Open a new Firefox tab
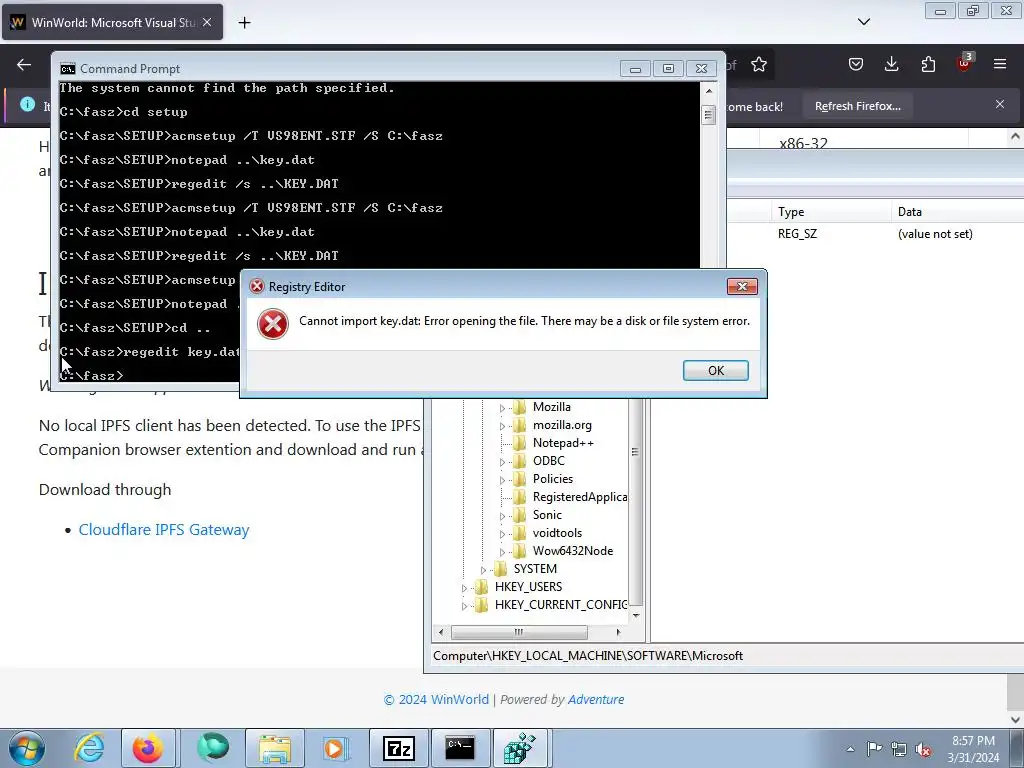 [244, 23]
